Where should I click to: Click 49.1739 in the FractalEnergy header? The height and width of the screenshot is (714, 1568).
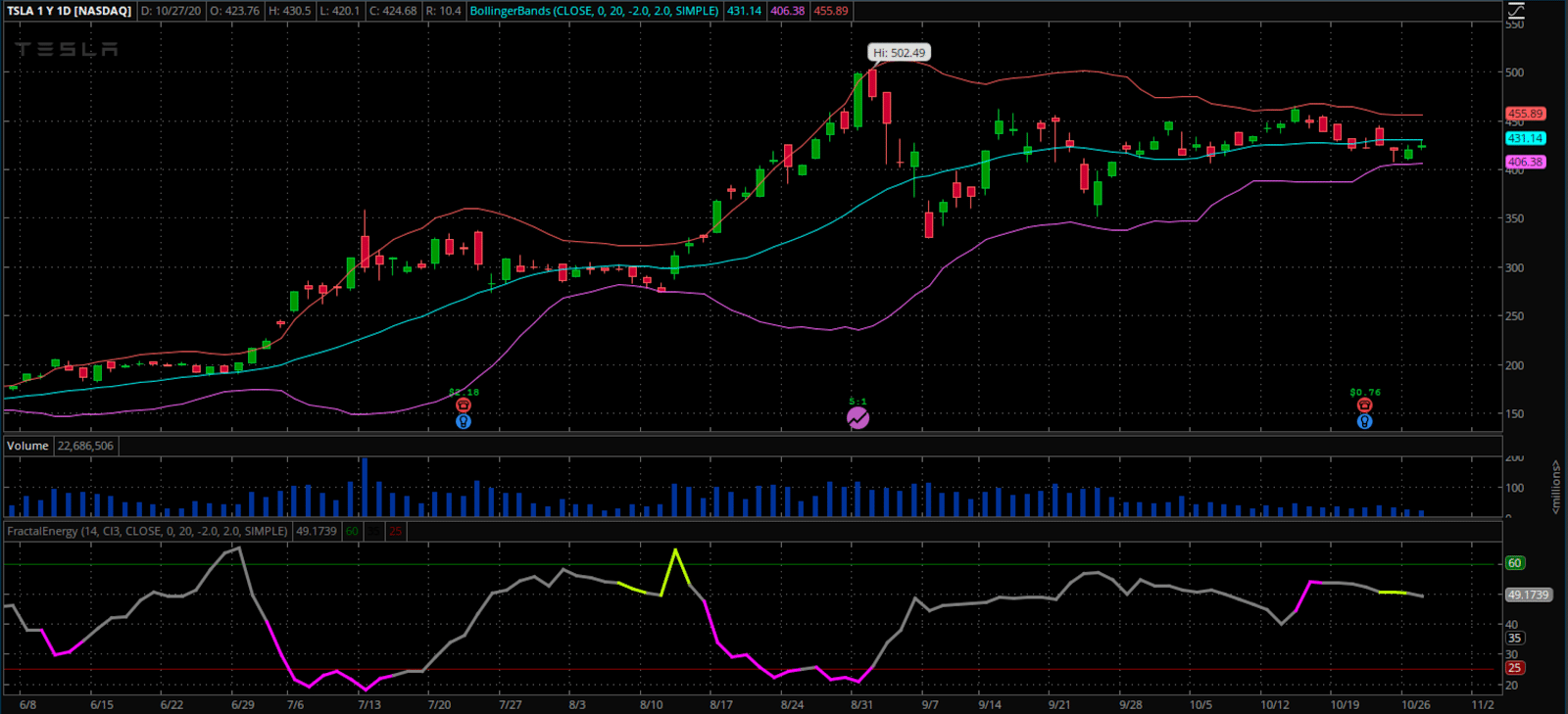(x=317, y=531)
